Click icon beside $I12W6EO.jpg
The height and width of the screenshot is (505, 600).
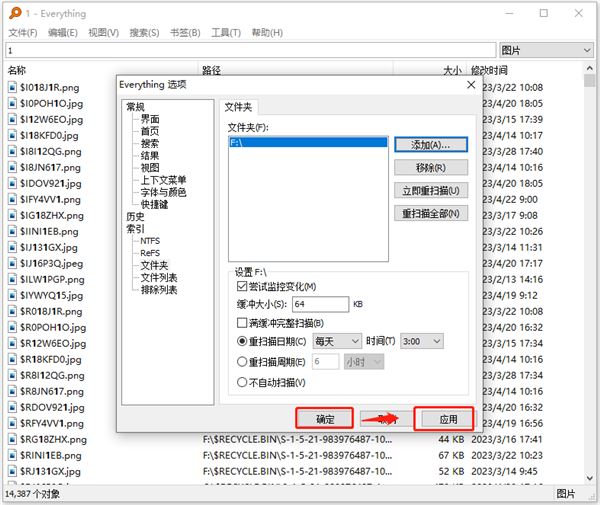13,120
